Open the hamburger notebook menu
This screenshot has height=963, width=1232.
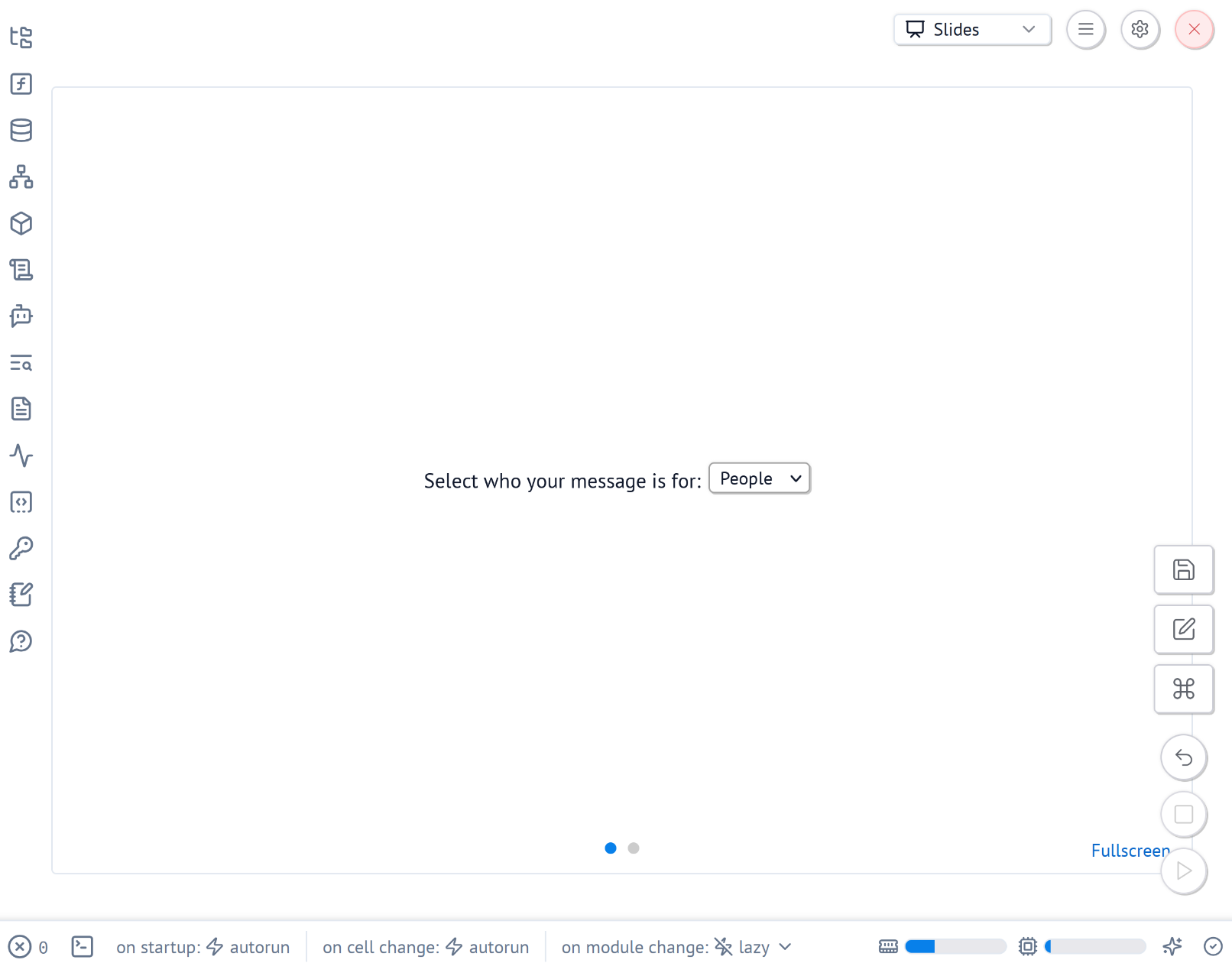[1085, 30]
